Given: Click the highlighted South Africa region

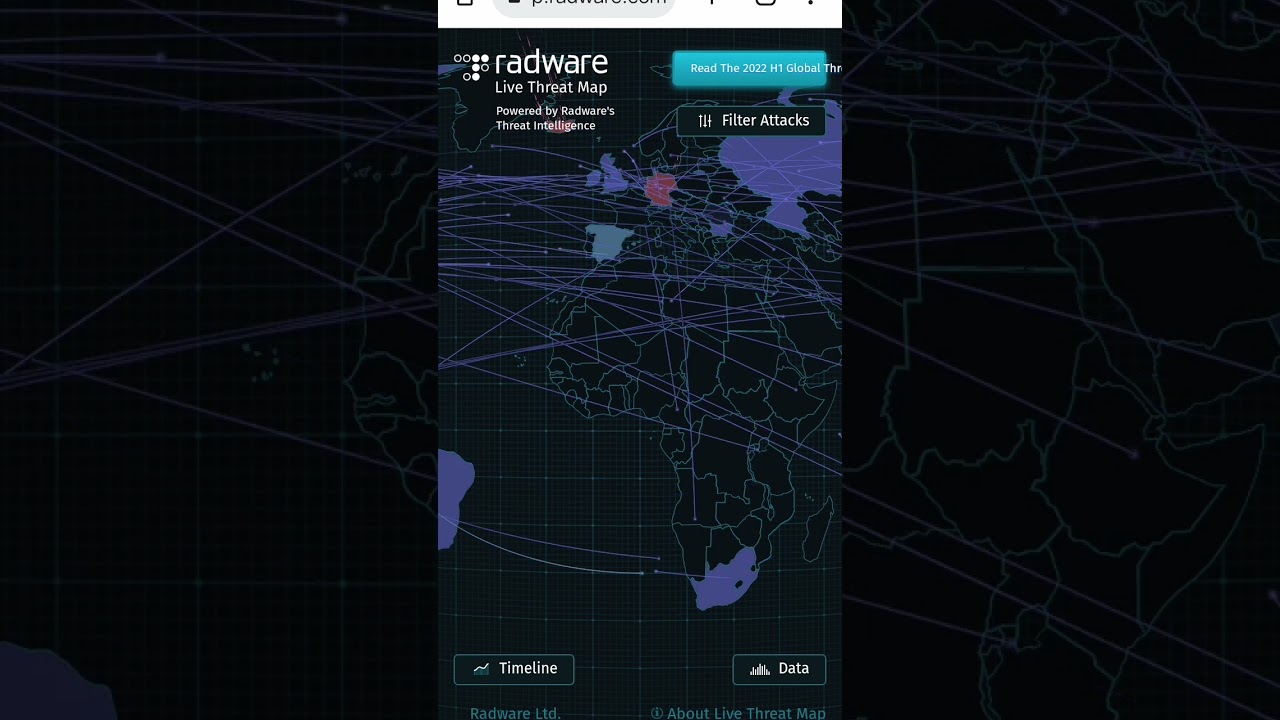Looking at the screenshot, I should pyautogui.click(x=727, y=578).
